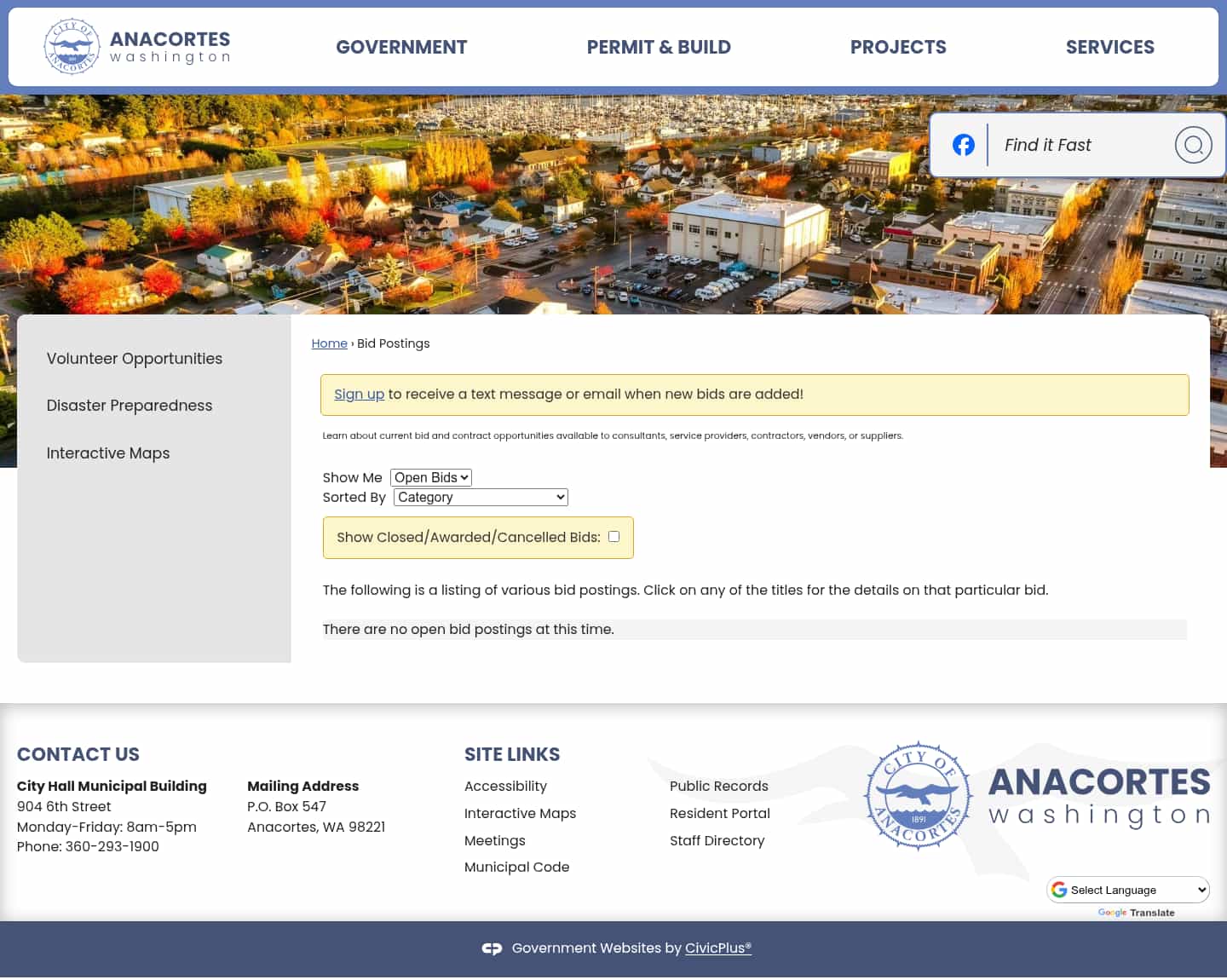Click the CivicPlus logo in the footer
The width and height of the screenshot is (1227, 980).
tap(493, 948)
